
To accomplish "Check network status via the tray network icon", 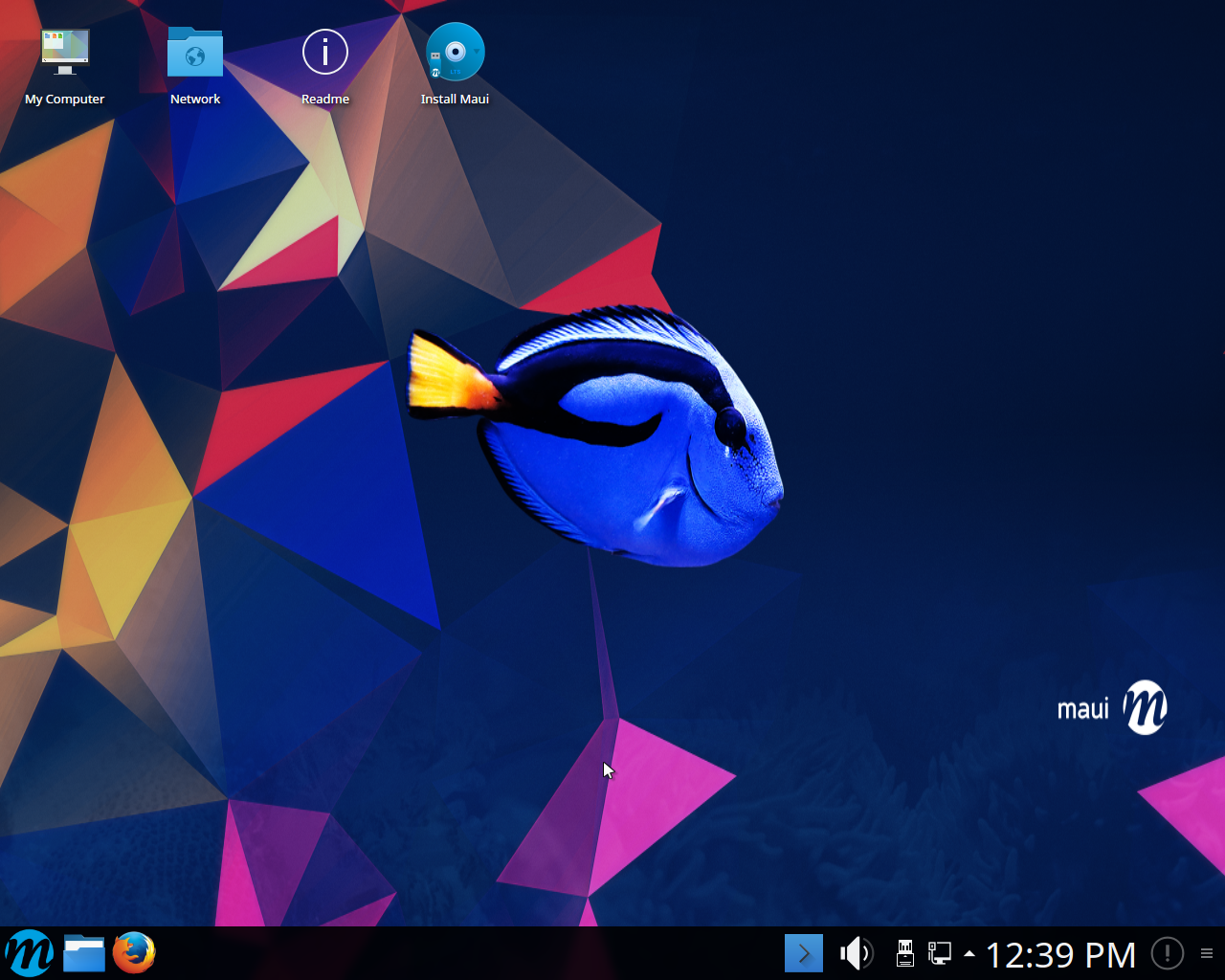I will pyautogui.click(x=939, y=953).
